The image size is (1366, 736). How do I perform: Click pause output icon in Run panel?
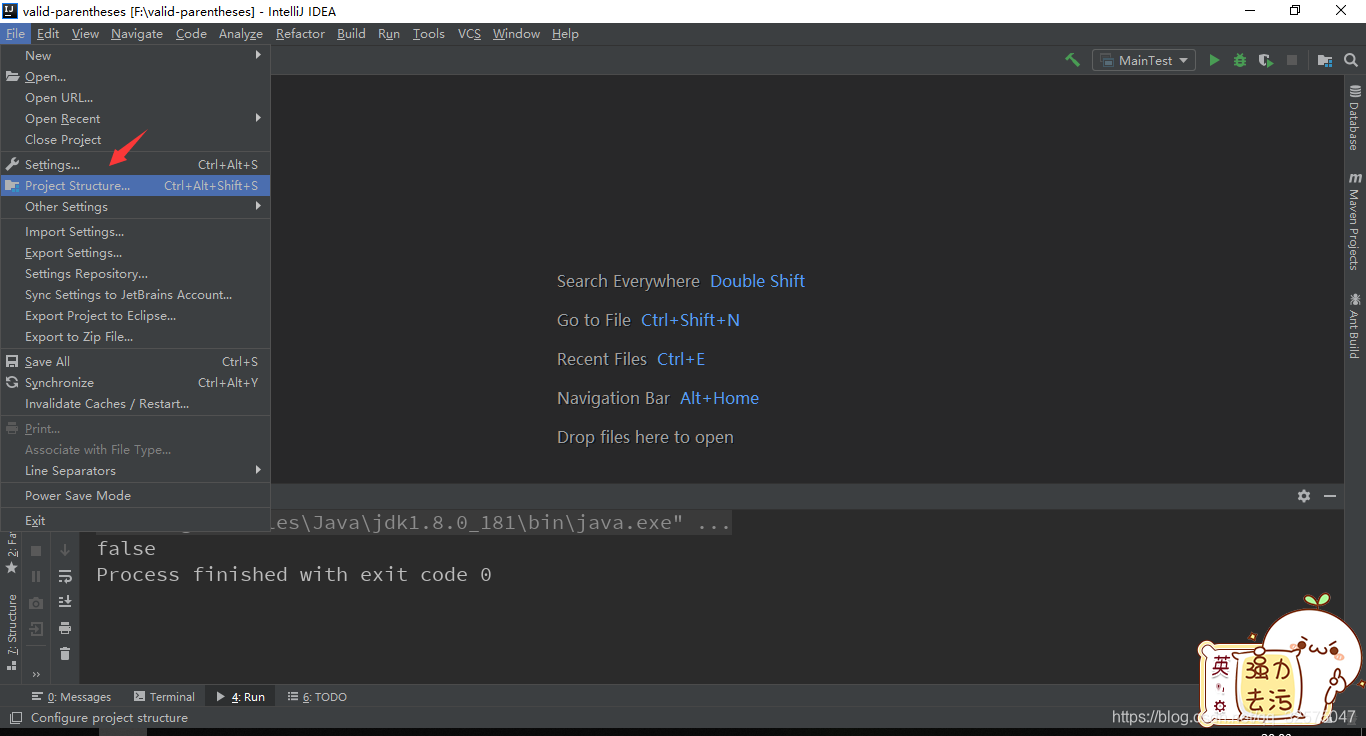[36, 576]
